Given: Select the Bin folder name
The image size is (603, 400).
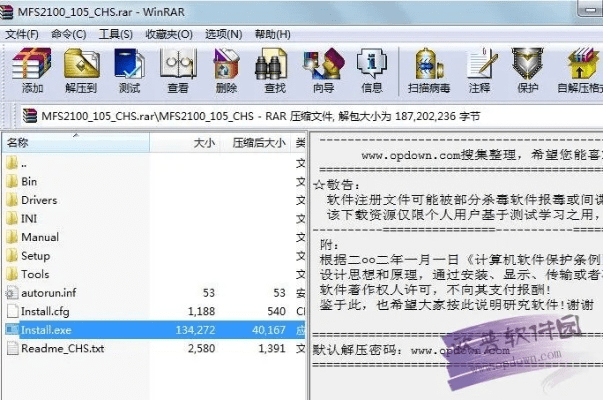Looking at the screenshot, I should tap(29, 181).
